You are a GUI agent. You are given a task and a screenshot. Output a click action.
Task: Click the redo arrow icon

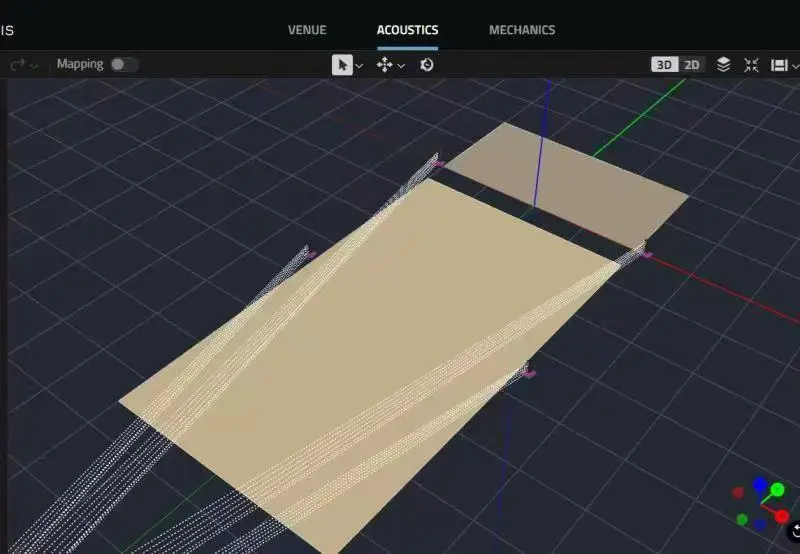tap(17, 65)
